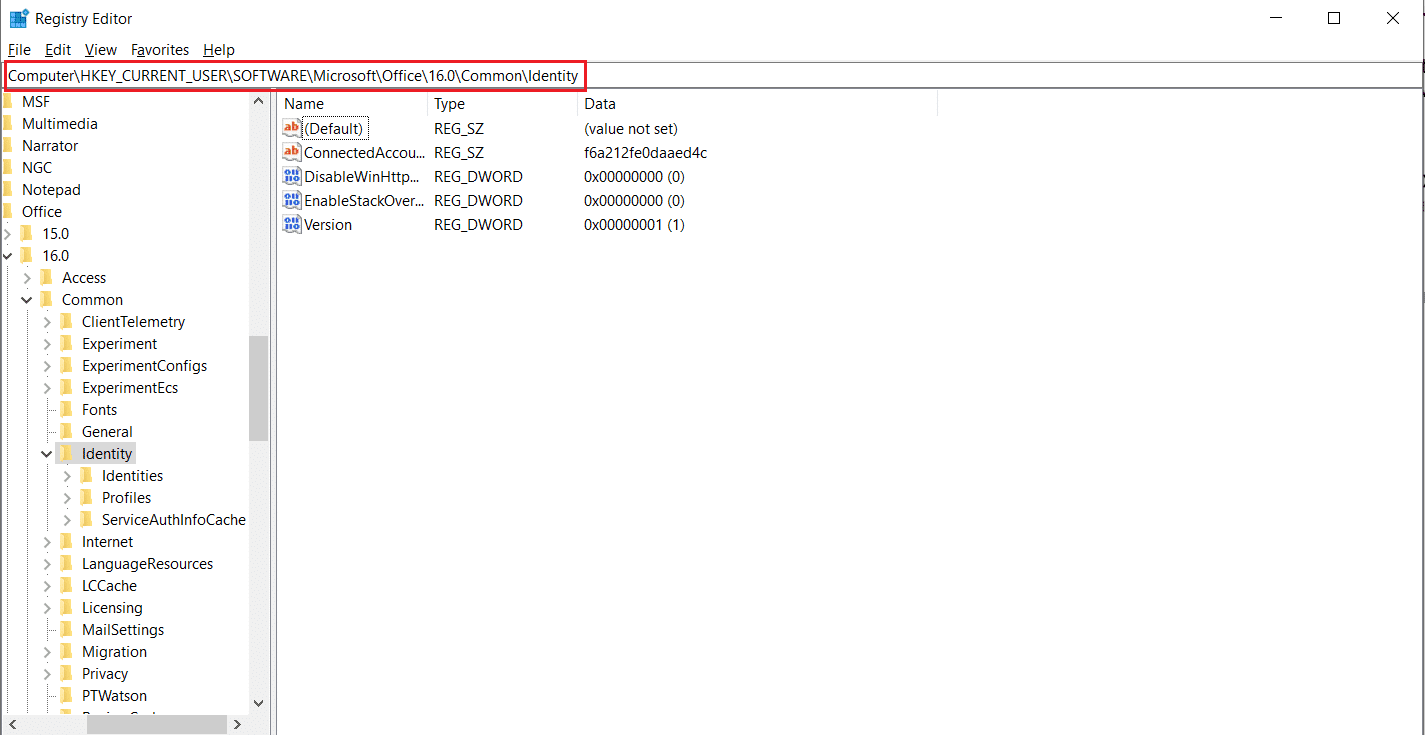Click the Version DWORD value icon
The width and height of the screenshot is (1425, 735).
(292, 224)
